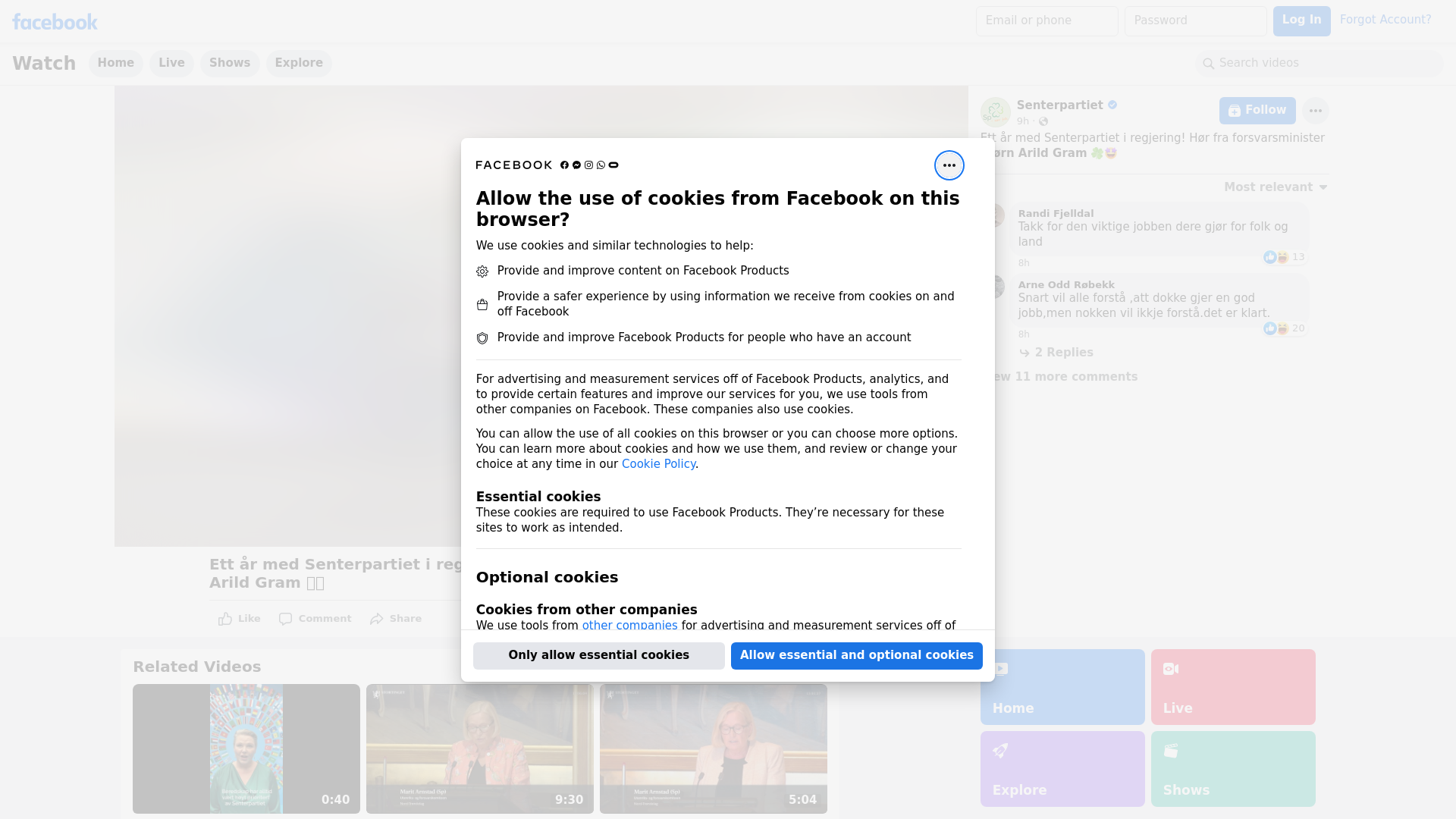Screen dimensions: 1456x819
Task: Expand View 11 more comments
Action: pos(1059,377)
